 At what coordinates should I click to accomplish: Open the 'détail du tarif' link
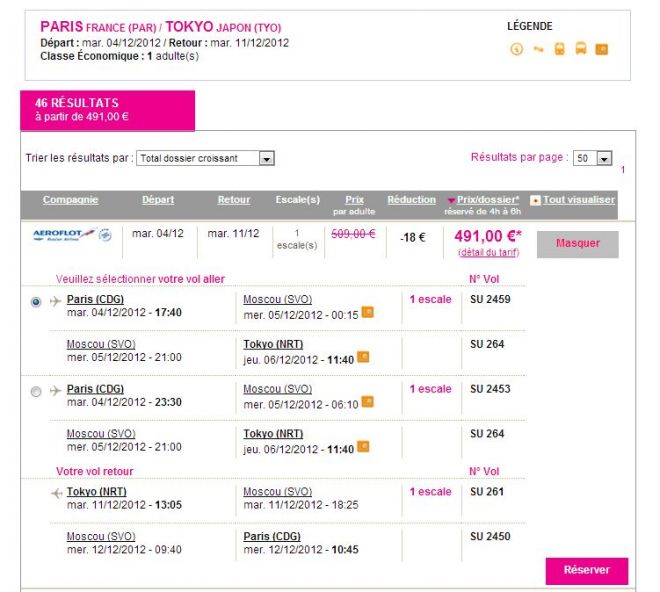tap(488, 253)
